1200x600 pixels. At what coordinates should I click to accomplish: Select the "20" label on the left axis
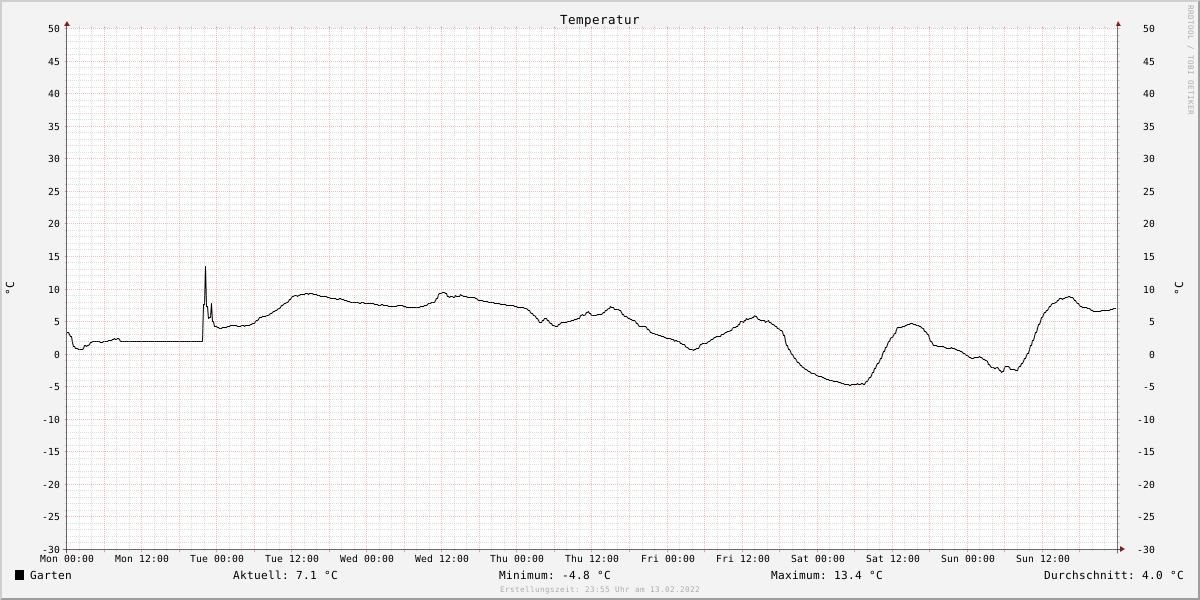(54, 224)
